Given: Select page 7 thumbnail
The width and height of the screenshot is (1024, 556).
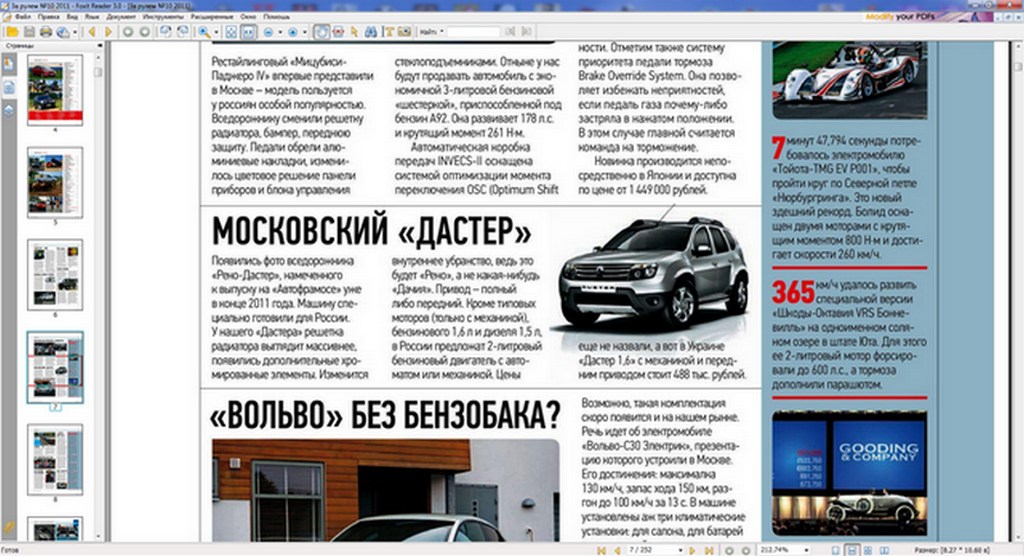Looking at the screenshot, I should pos(55,367).
